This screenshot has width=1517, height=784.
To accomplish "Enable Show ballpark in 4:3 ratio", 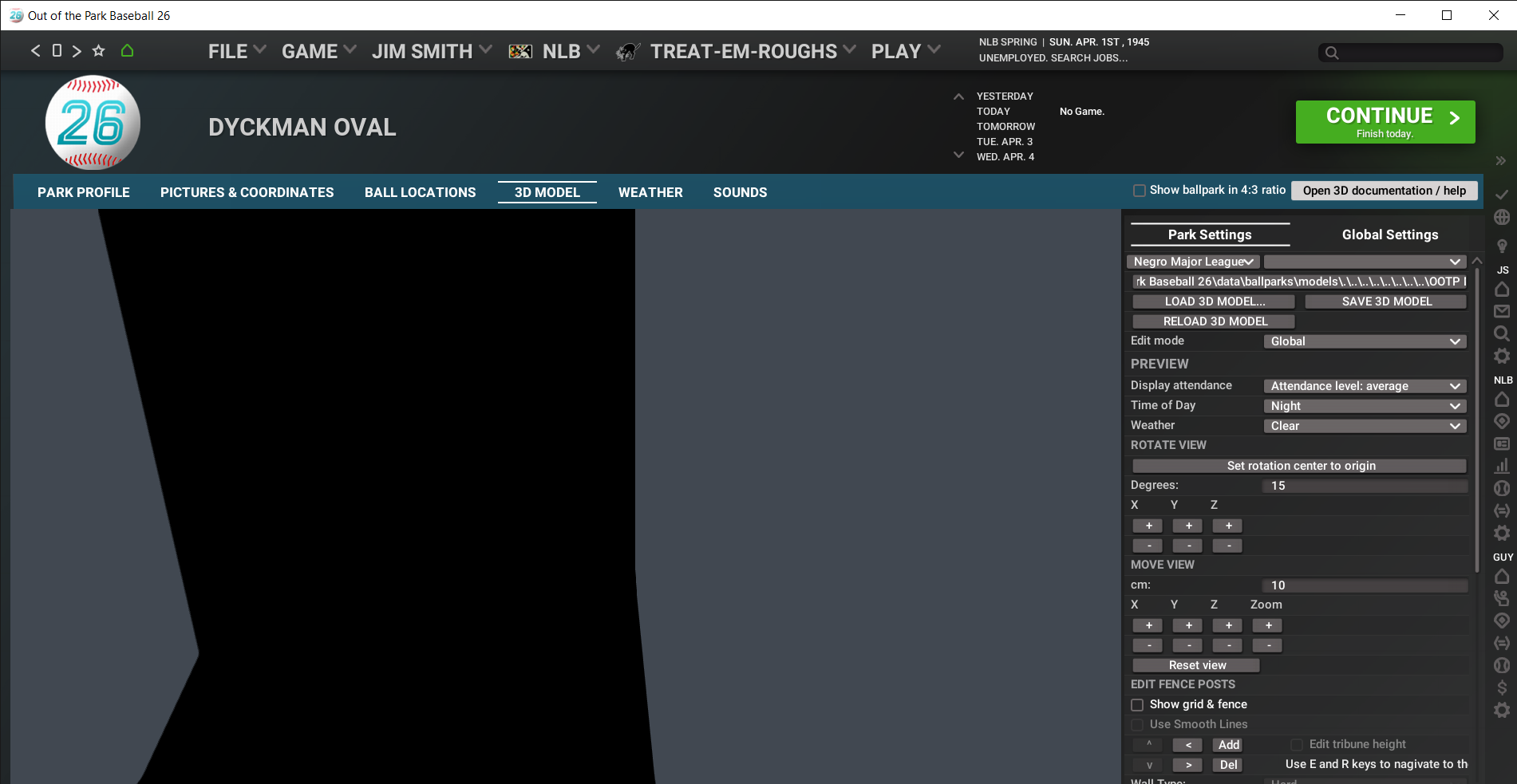I will tap(1140, 190).
